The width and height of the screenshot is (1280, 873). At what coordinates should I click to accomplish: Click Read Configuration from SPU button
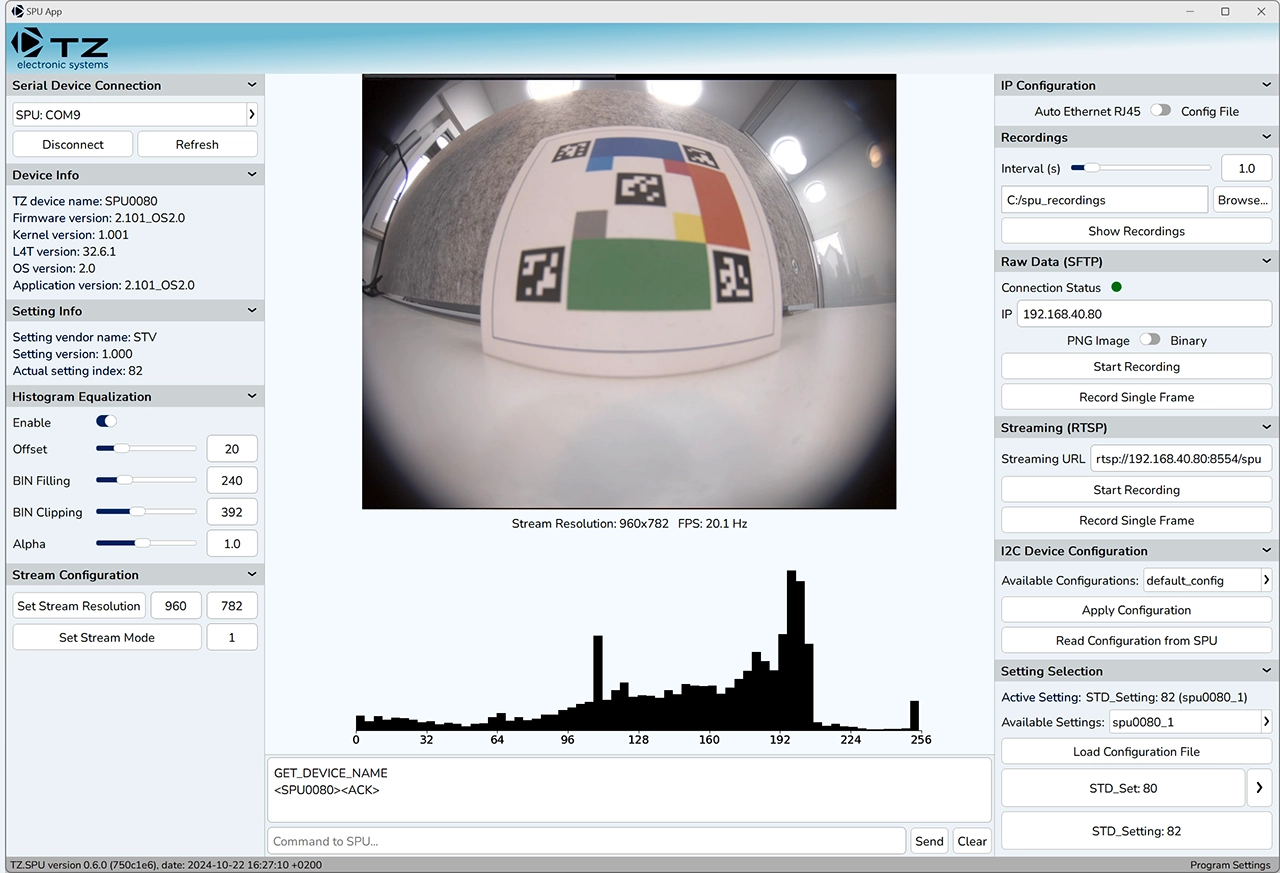[1137, 641]
